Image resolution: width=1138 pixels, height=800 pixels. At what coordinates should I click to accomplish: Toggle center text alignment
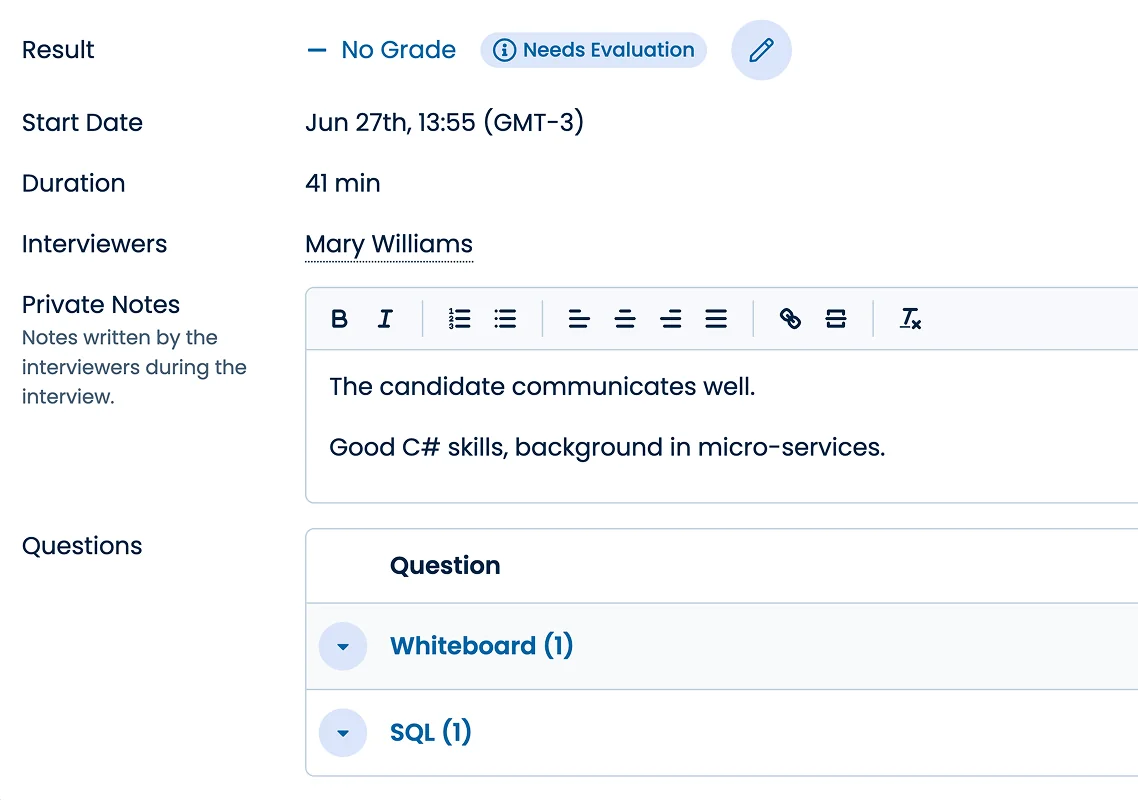625,318
